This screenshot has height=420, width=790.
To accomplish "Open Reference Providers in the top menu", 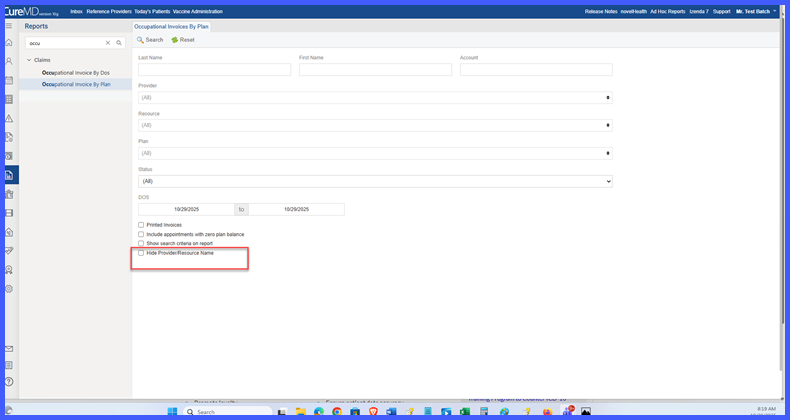I will tap(109, 11).
